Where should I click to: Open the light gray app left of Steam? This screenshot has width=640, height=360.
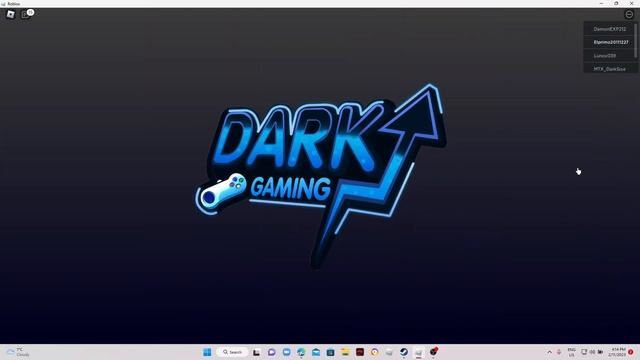(x=389, y=352)
